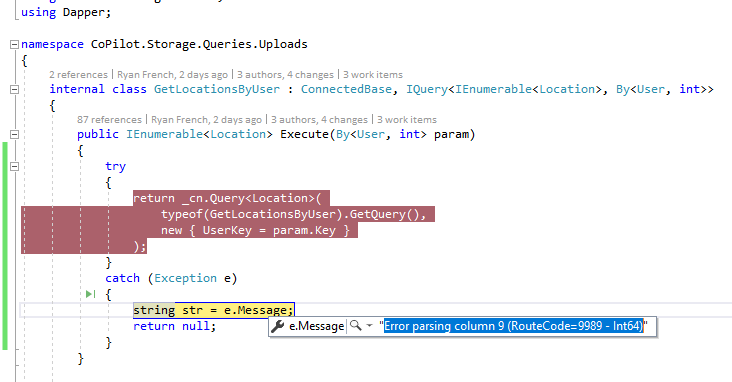732x382 pixels.
Task: Click the green run-to-click arrow icon
Action: tap(91, 294)
